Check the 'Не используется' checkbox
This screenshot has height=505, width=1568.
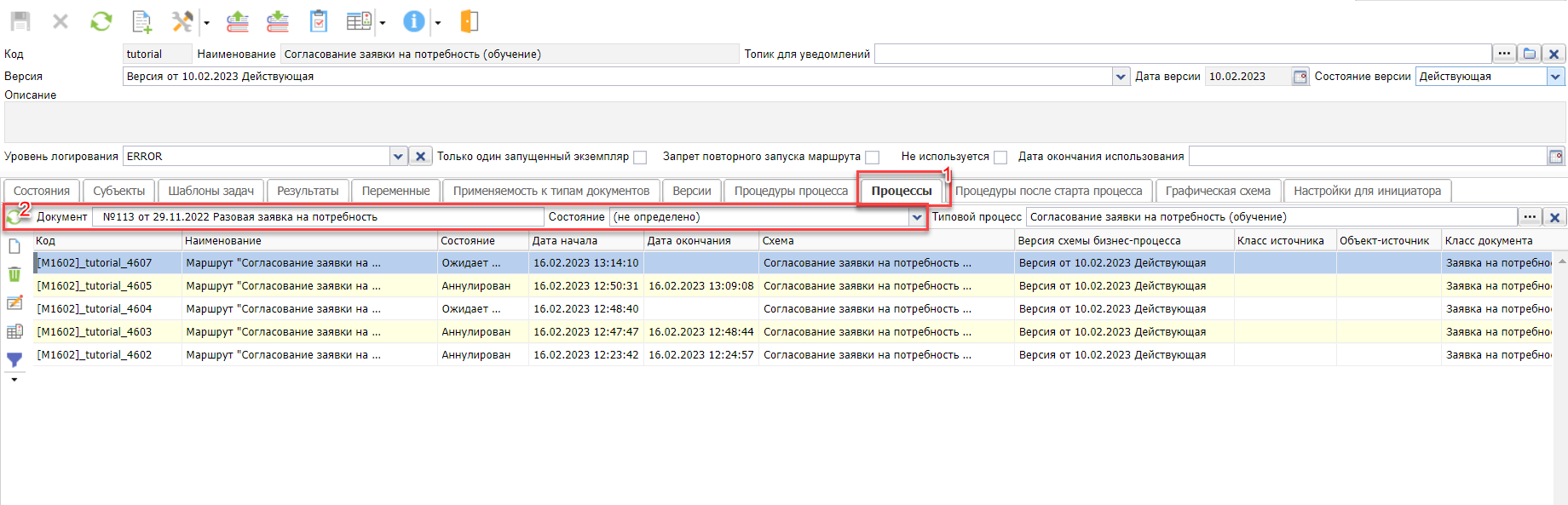pyautogui.click(x=1000, y=158)
